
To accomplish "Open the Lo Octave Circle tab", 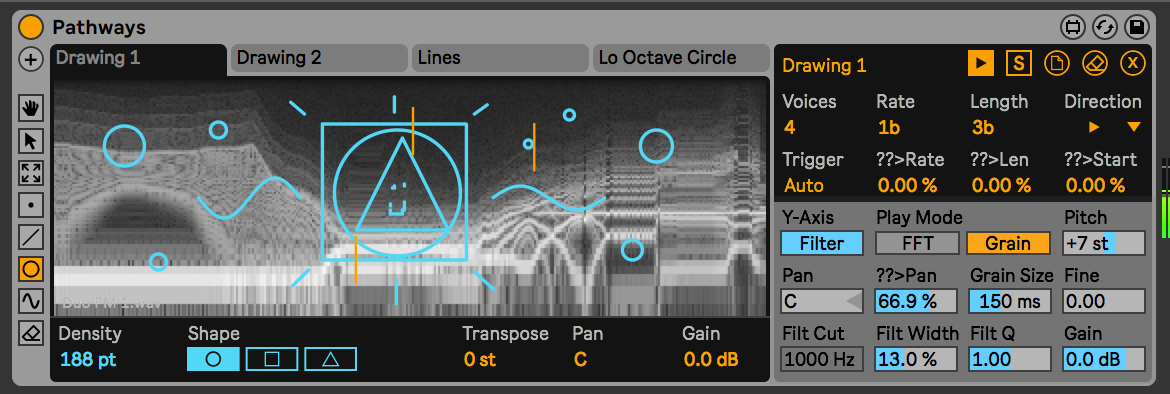I will click(681, 58).
